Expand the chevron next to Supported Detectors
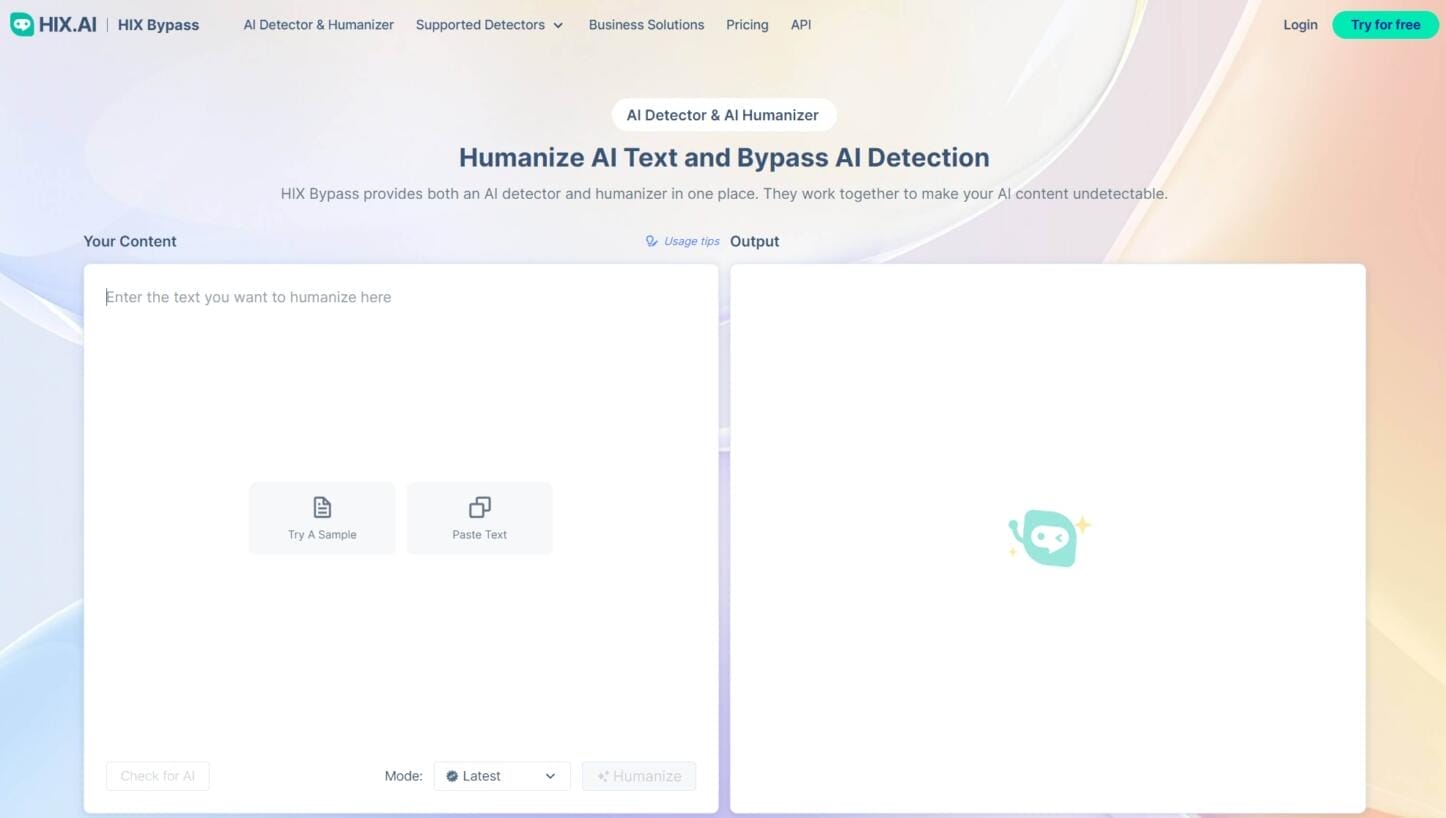This screenshot has height=818, width=1446. tap(558, 25)
